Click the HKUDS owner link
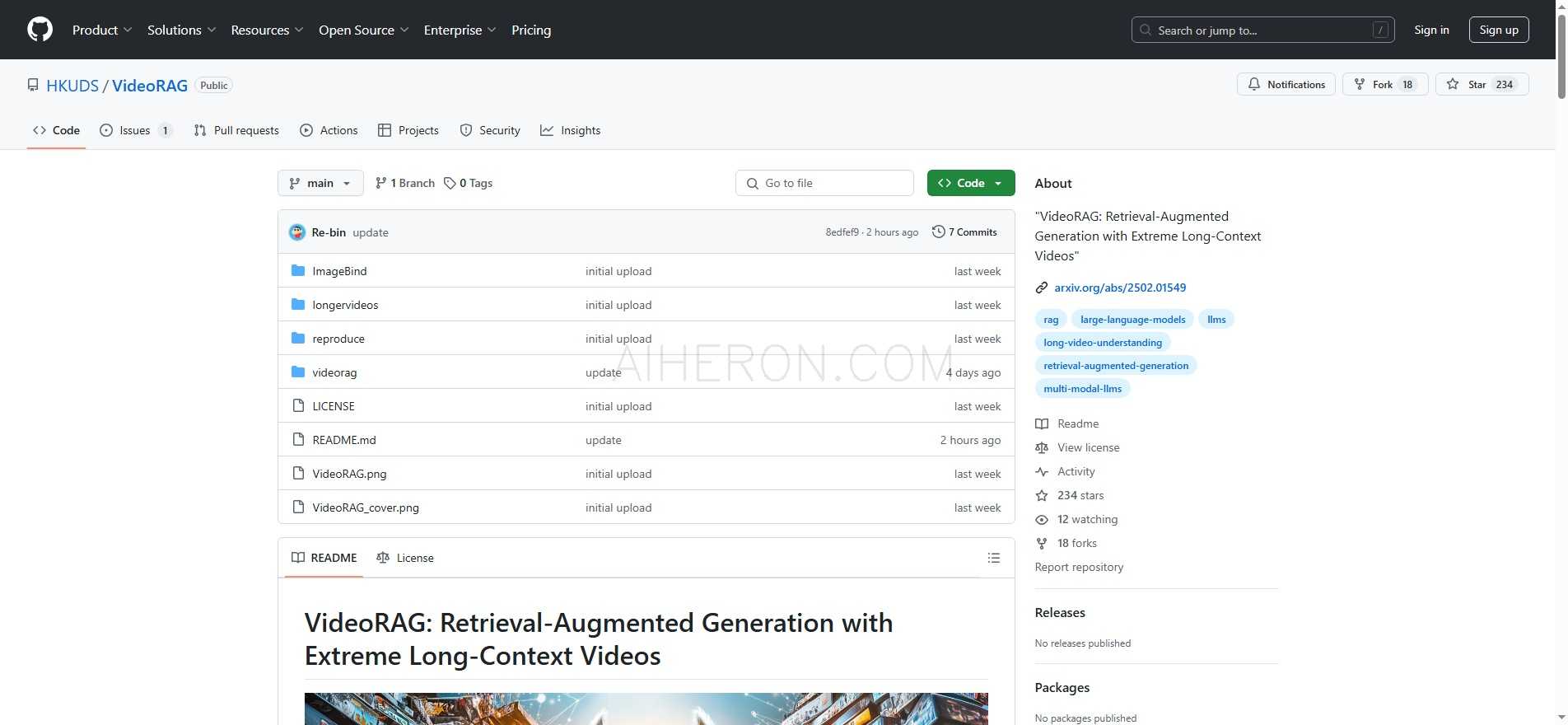The width and height of the screenshot is (1568, 725). pos(72,85)
